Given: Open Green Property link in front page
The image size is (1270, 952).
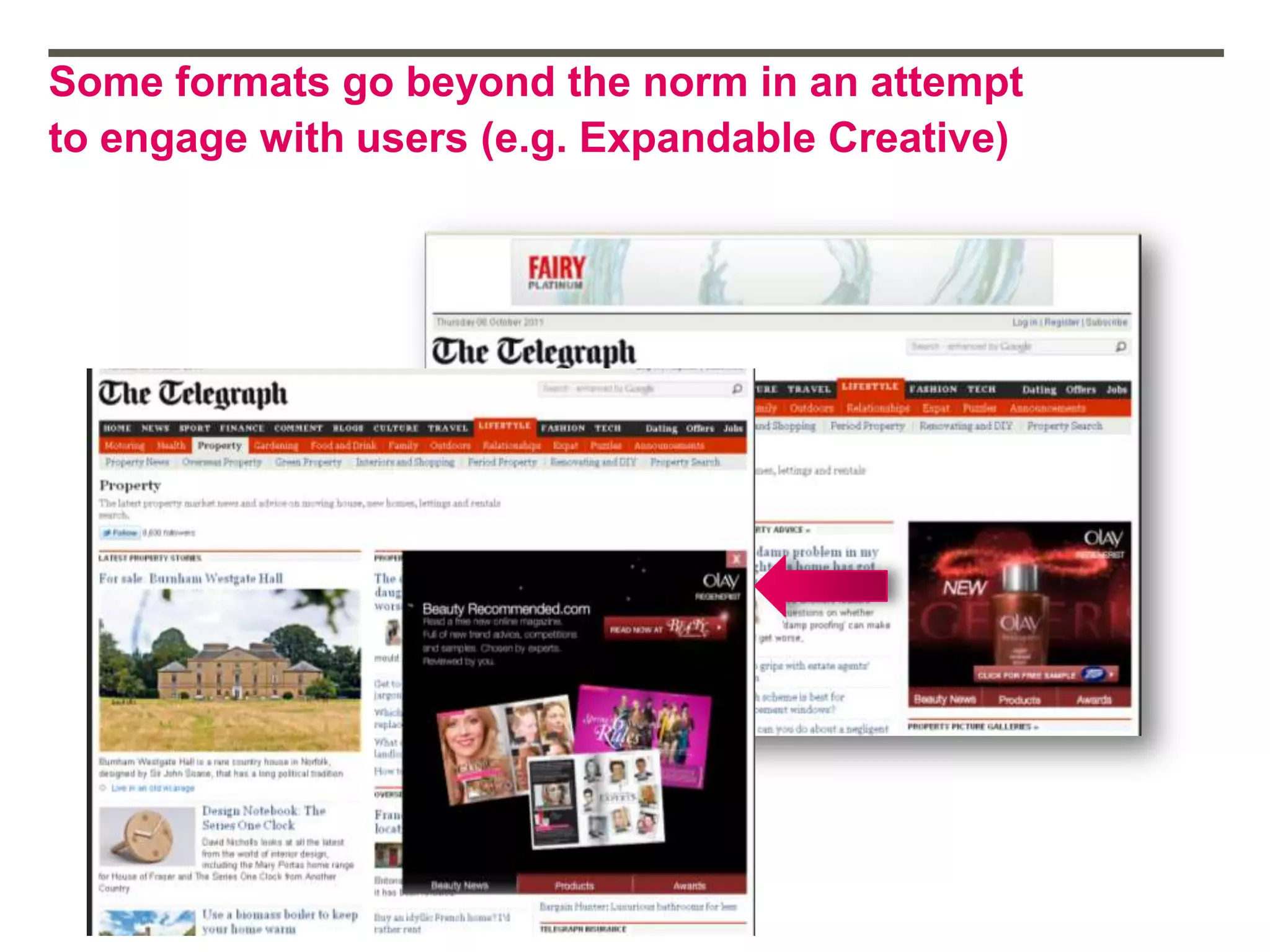Looking at the screenshot, I should [x=309, y=462].
